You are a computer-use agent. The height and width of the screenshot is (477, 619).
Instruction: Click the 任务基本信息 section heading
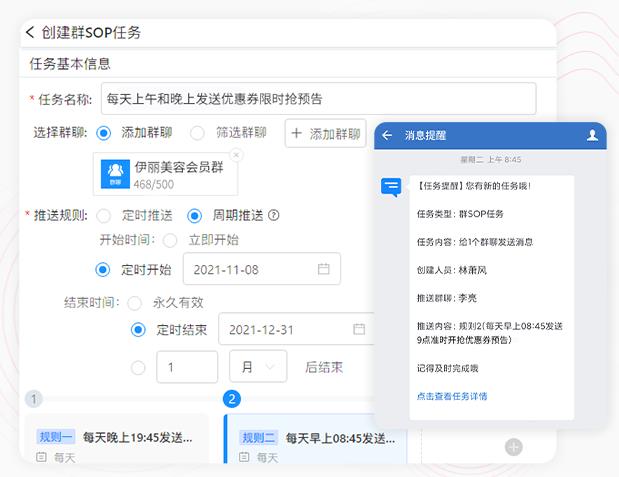coord(70,64)
